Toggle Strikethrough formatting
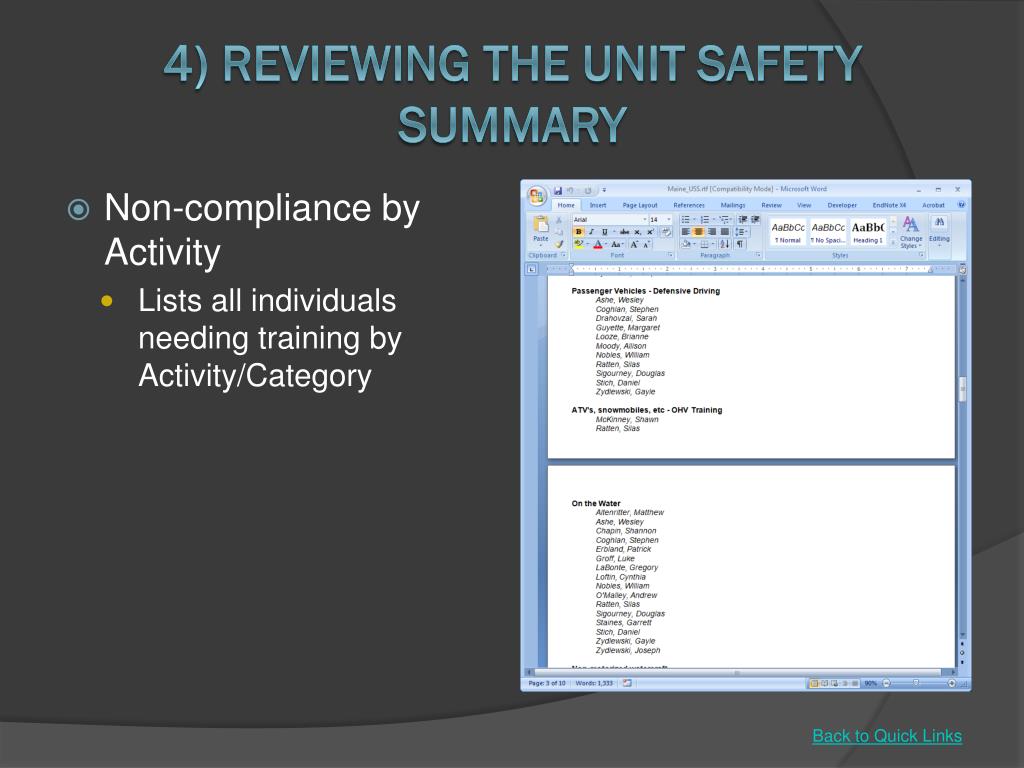The height and width of the screenshot is (768, 1024). [x=624, y=232]
